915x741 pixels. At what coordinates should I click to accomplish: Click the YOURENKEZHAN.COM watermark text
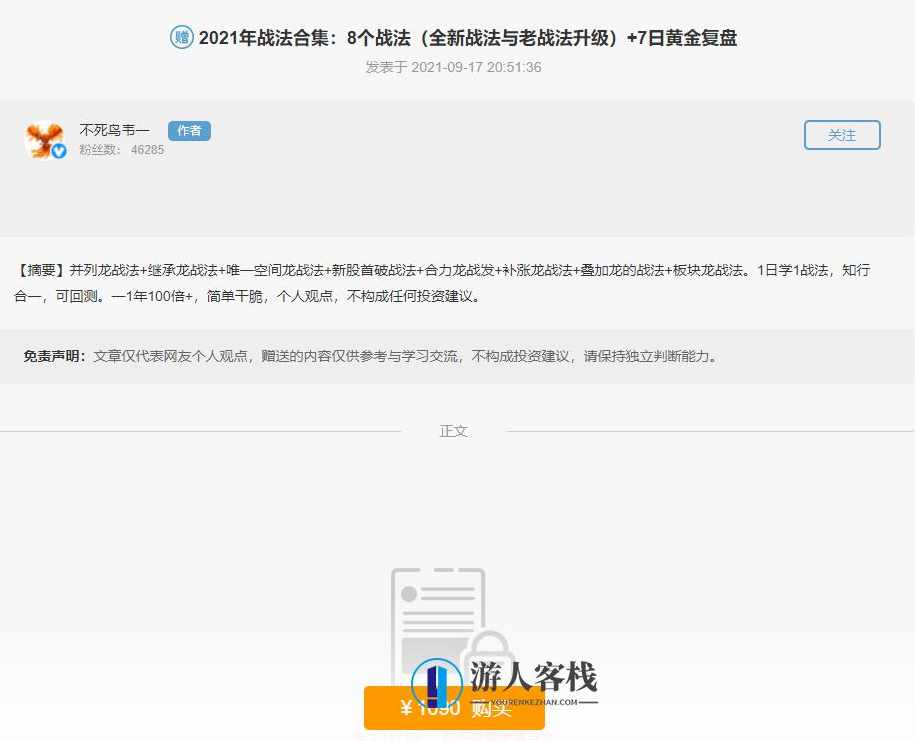click(535, 702)
